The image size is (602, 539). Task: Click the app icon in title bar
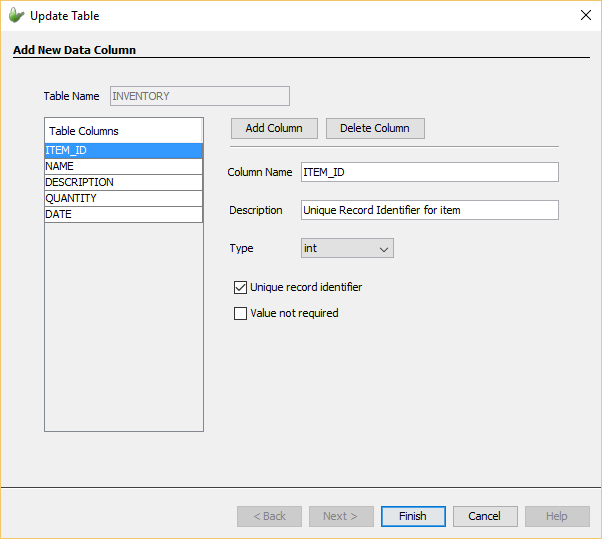point(16,16)
